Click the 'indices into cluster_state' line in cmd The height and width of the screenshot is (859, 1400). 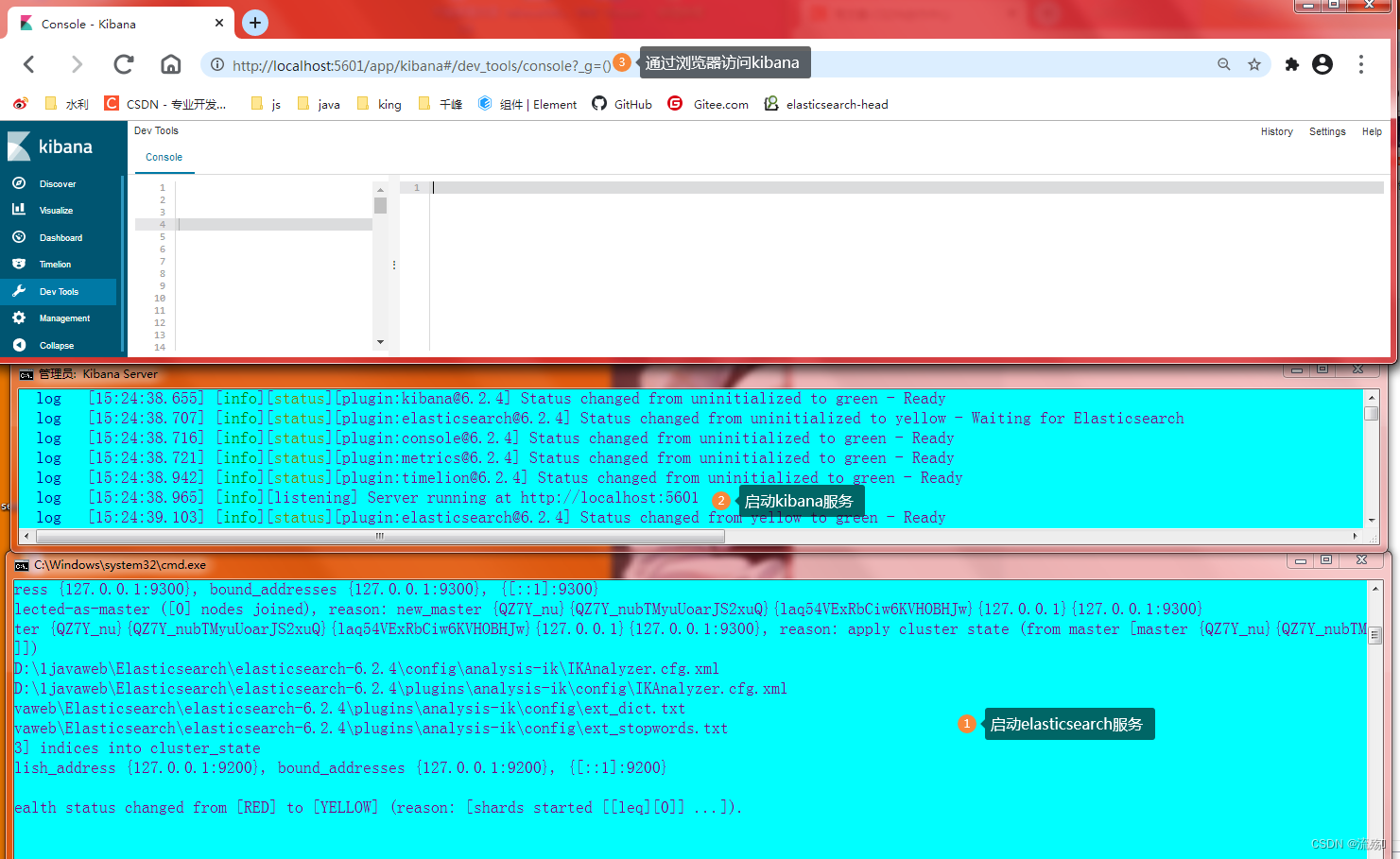coord(137,747)
